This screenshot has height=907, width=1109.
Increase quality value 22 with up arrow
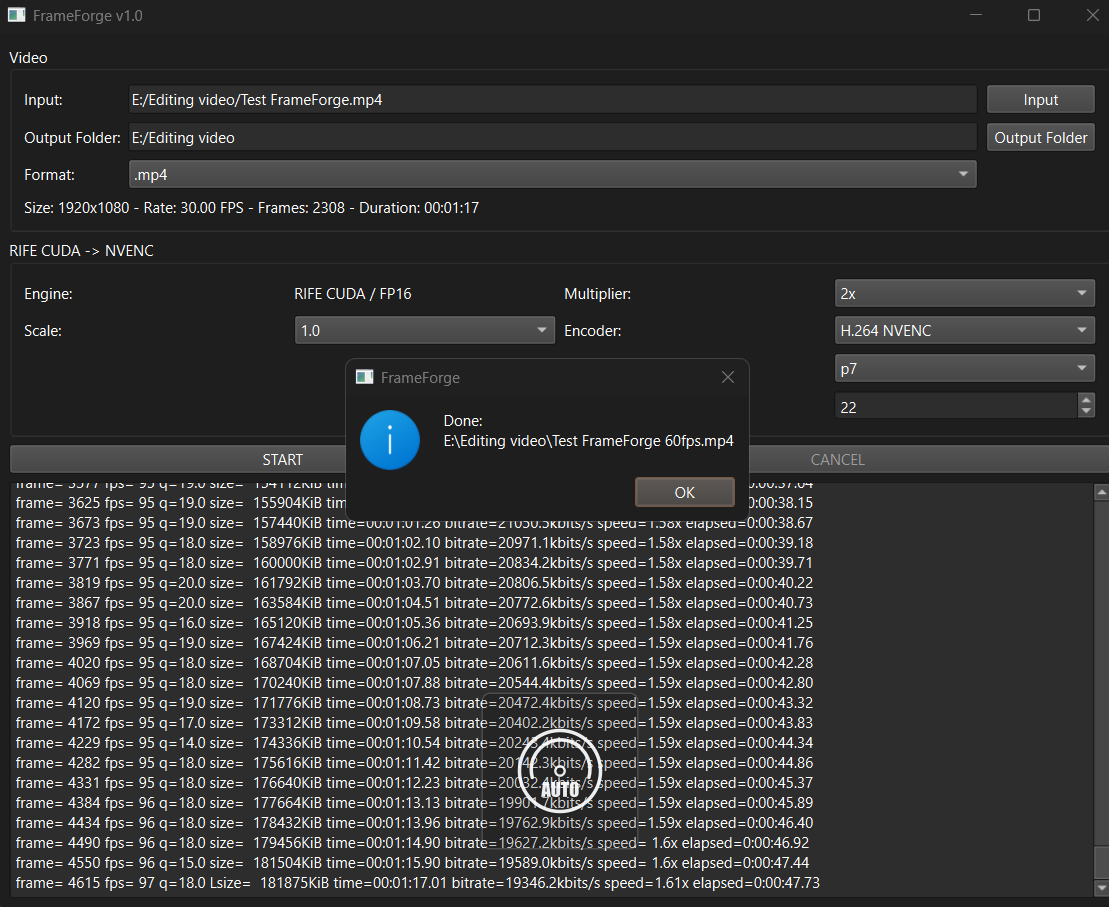coord(1086,400)
